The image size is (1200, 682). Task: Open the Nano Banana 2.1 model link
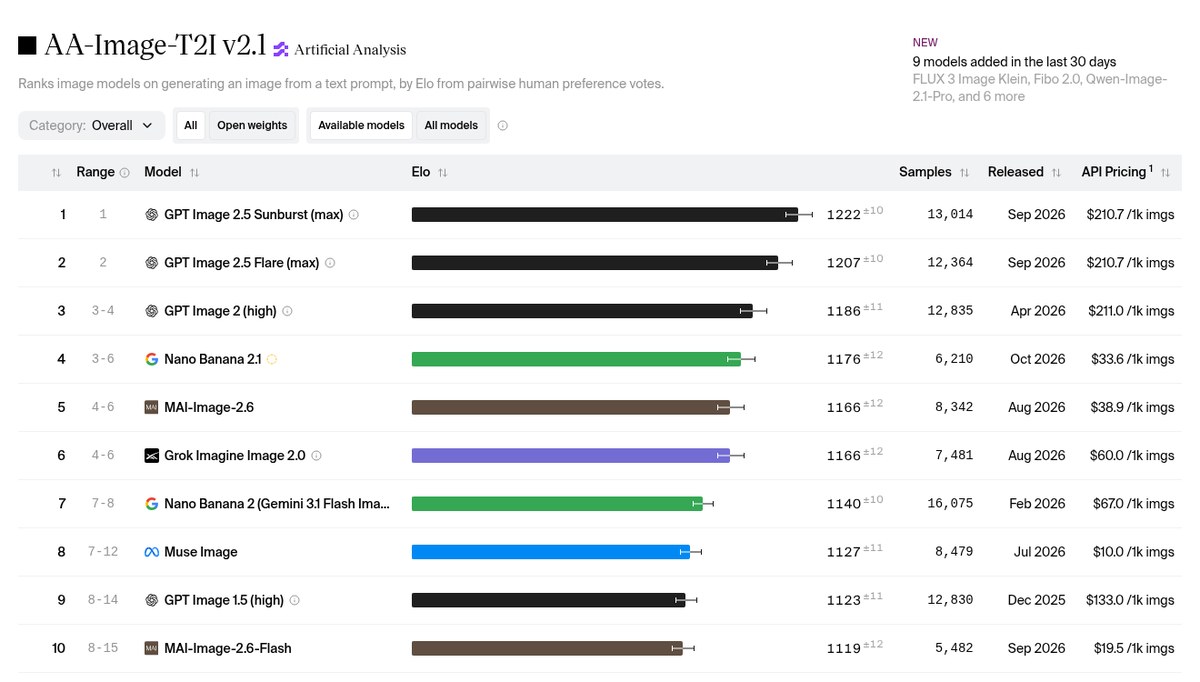[x=212, y=359]
